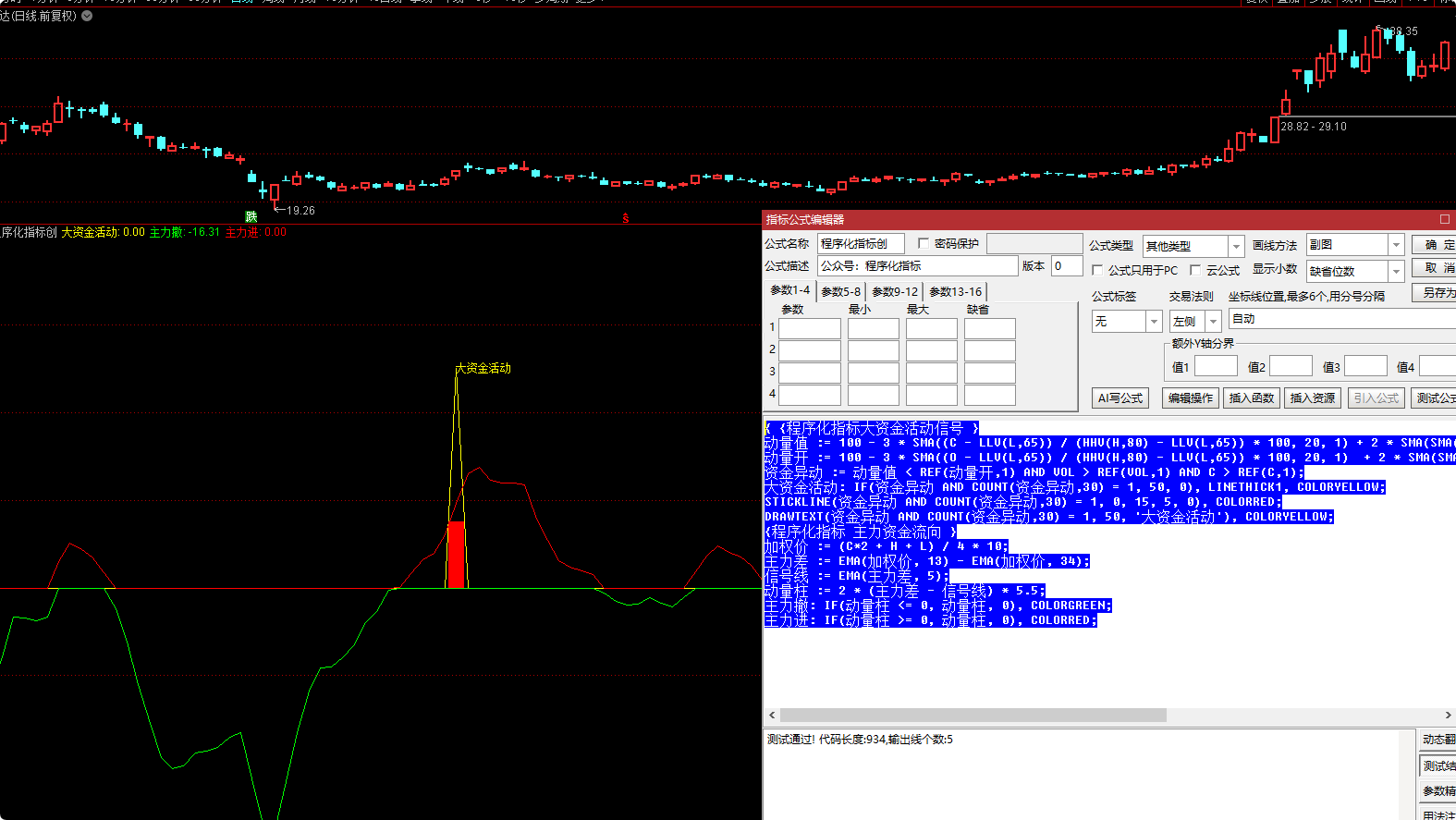Enable the 密码保护 checkbox
This screenshot has height=820, width=1456.
point(923,244)
